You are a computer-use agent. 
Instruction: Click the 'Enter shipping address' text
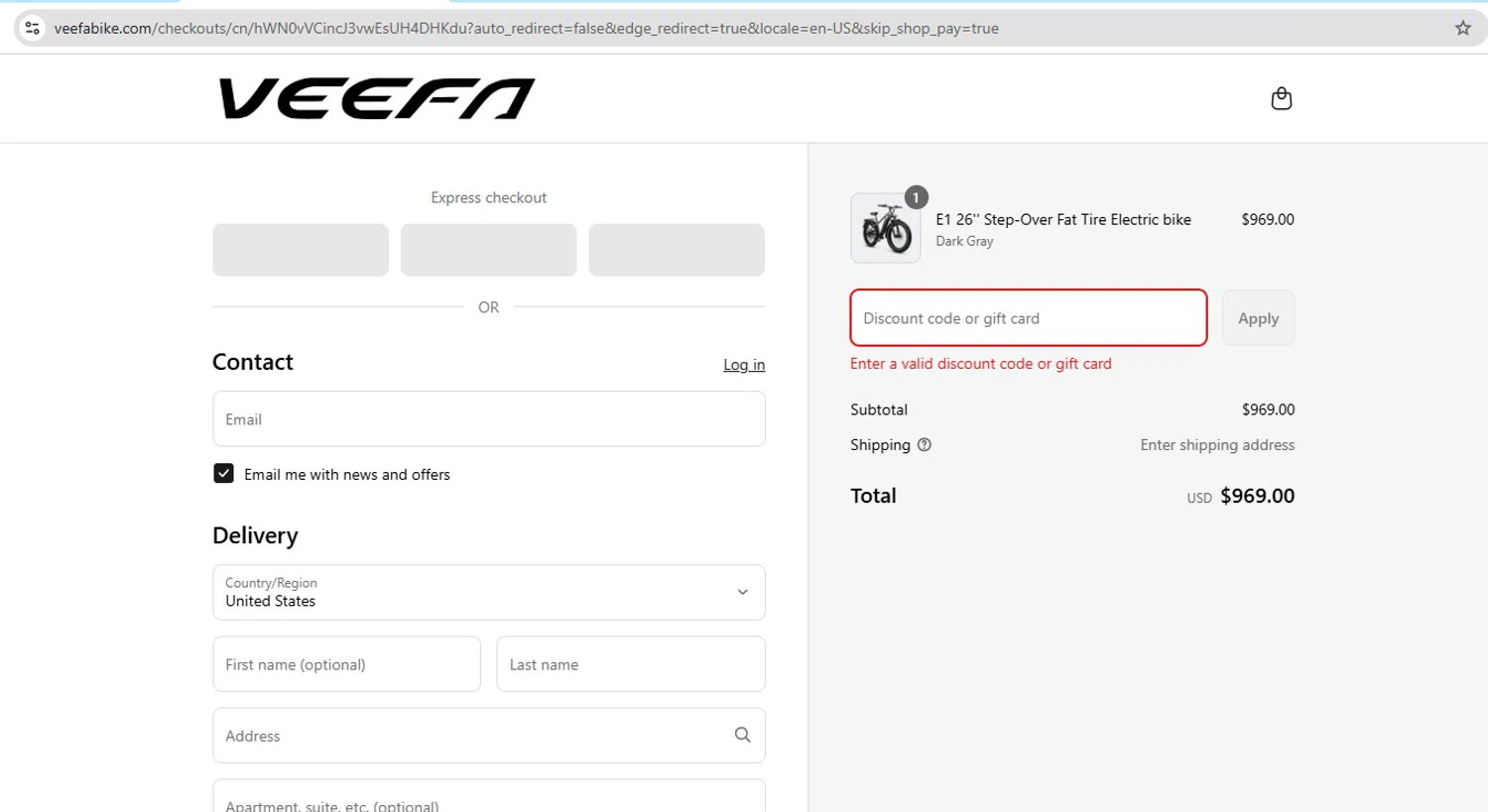(1217, 445)
